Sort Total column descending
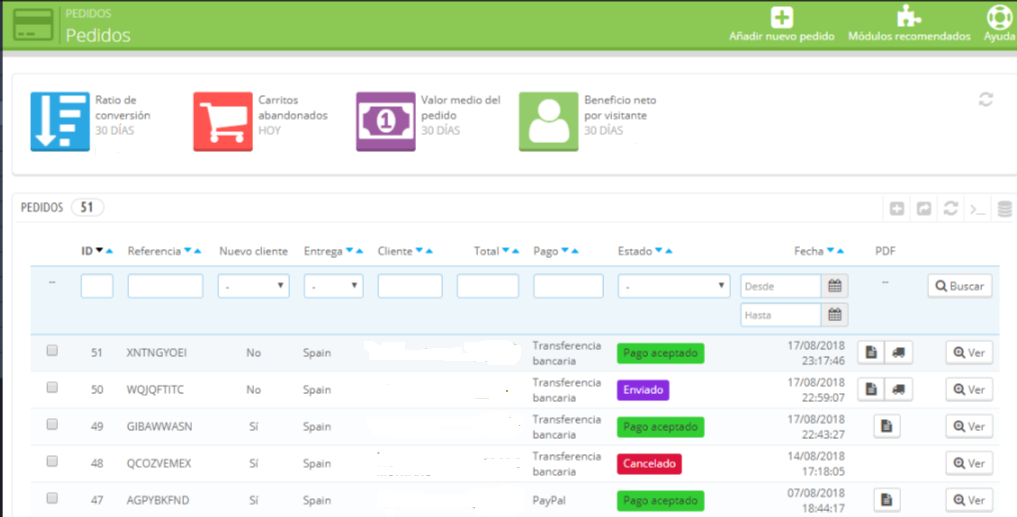The image size is (1017, 517). (x=505, y=250)
